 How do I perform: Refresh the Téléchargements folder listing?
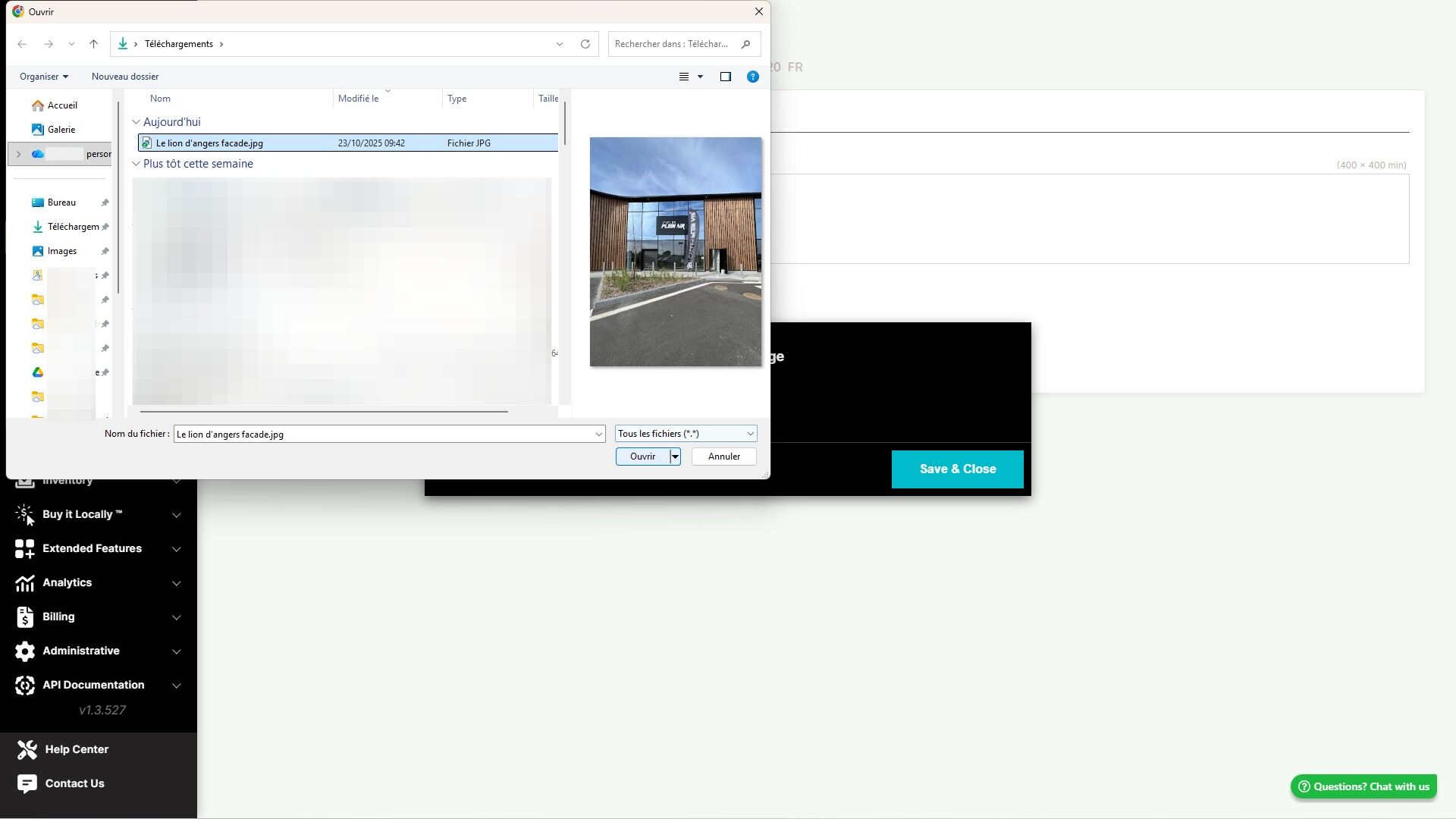(x=585, y=44)
